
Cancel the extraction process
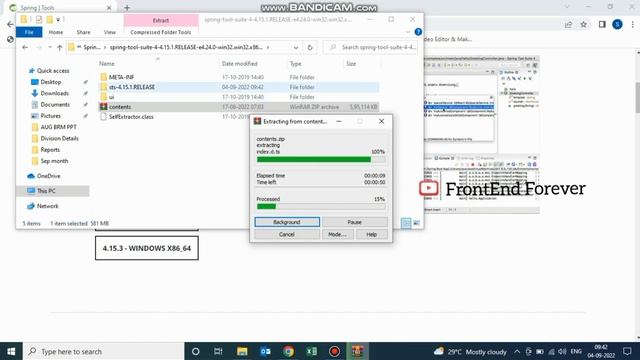(x=287, y=234)
